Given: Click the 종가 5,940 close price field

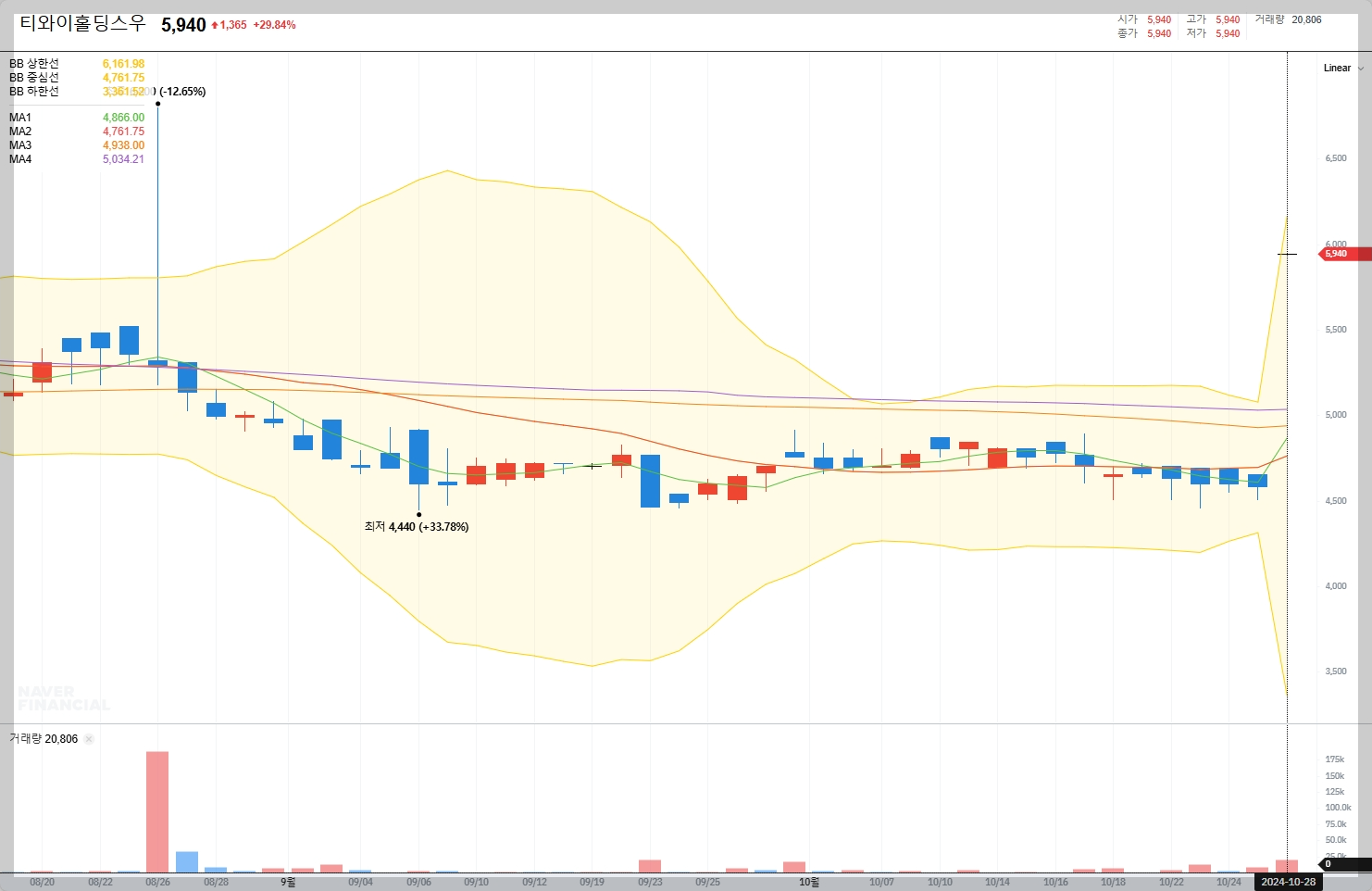Looking at the screenshot, I should 1144,33.
